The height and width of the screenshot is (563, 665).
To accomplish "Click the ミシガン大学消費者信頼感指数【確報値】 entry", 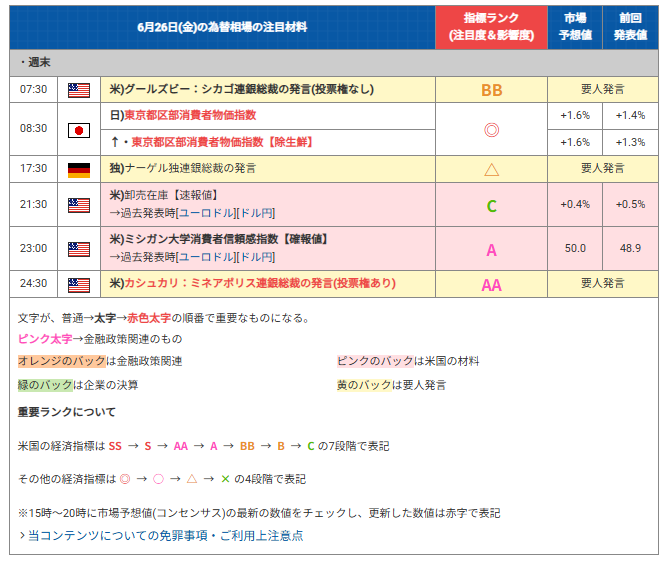I will click(x=220, y=239).
